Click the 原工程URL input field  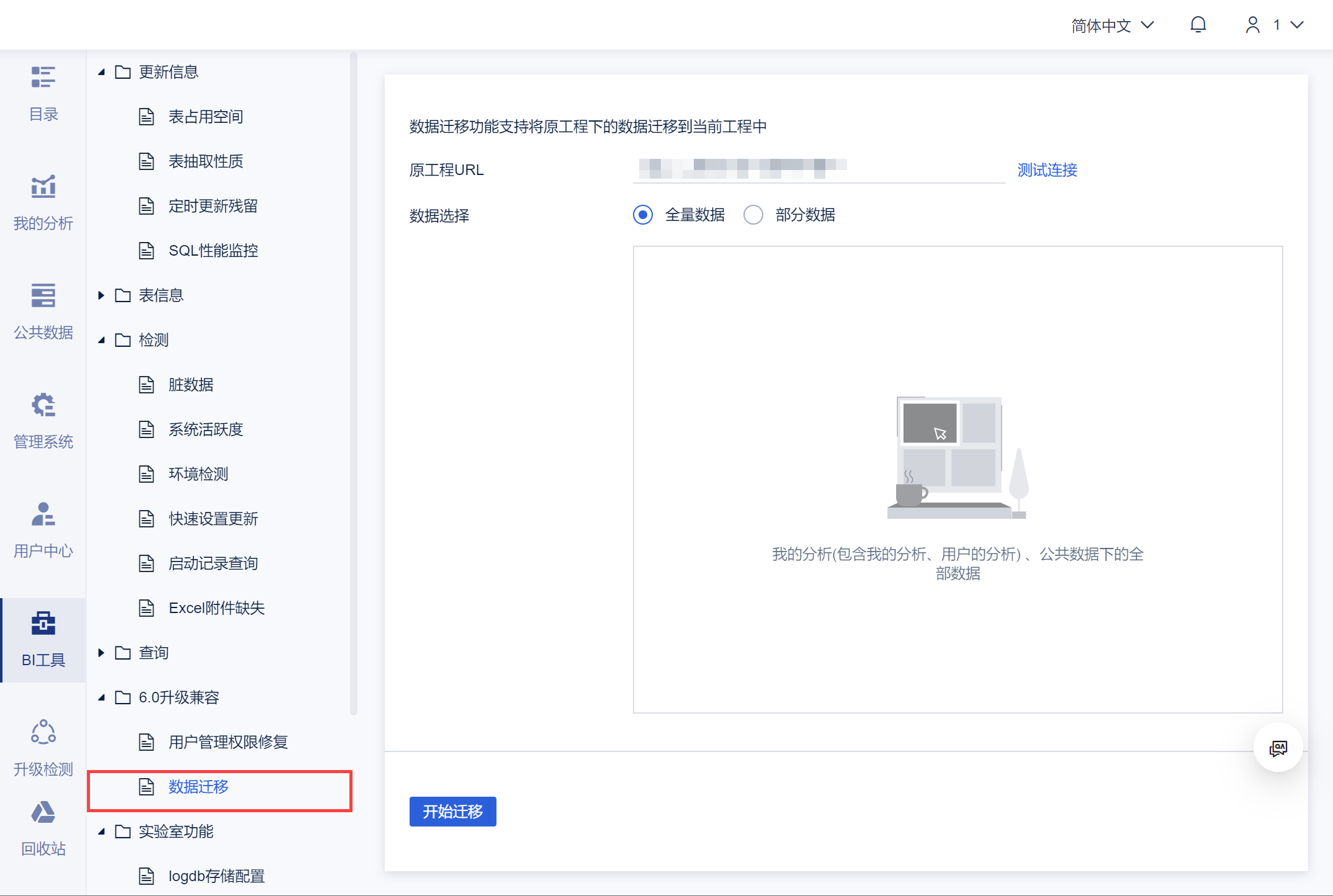pyautogui.click(x=818, y=169)
